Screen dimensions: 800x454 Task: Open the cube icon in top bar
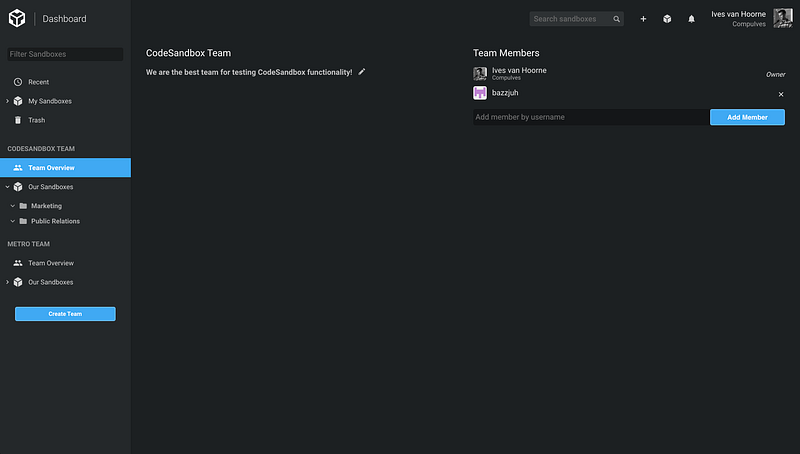coord(667,19)
